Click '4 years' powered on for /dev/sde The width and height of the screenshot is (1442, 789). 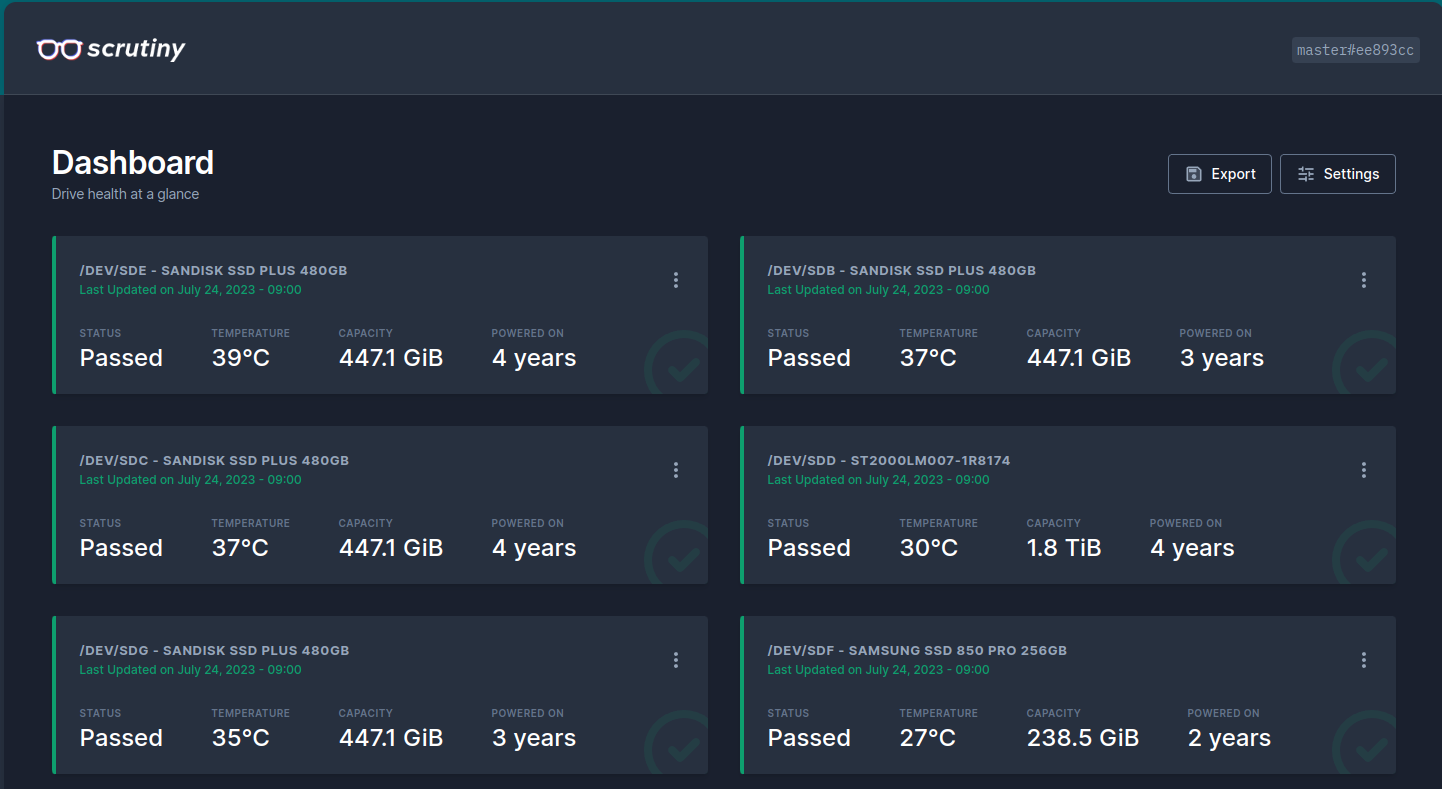[x=534, y=358]
